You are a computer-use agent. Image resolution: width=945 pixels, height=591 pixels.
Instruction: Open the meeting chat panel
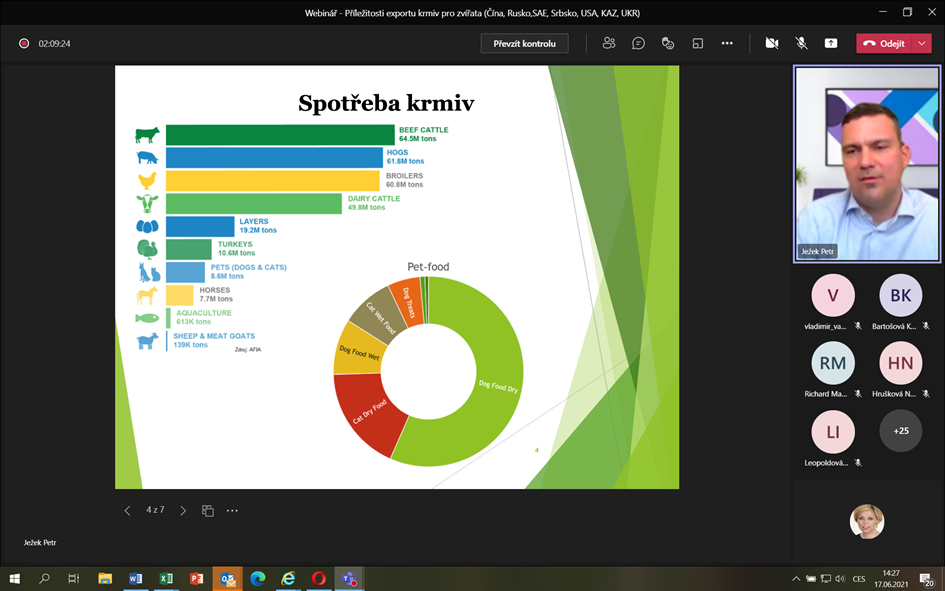pos(638,43)
